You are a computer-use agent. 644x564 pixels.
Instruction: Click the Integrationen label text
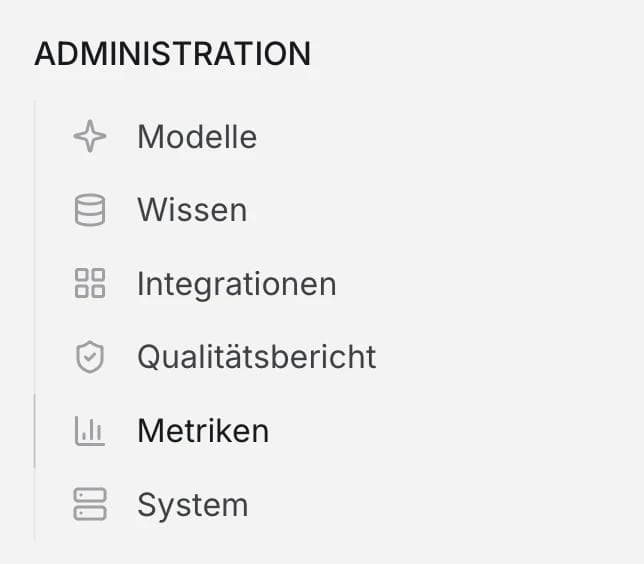tap(236, 284)
